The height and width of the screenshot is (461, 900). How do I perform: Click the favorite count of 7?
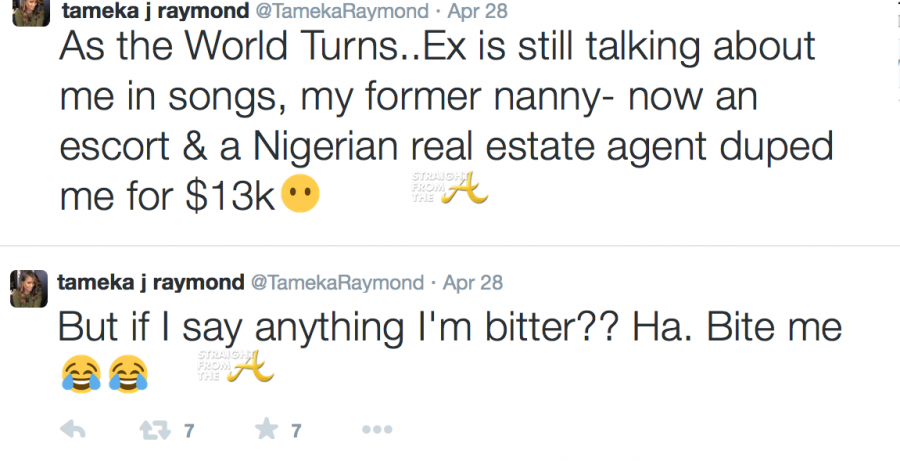(296, 430)
